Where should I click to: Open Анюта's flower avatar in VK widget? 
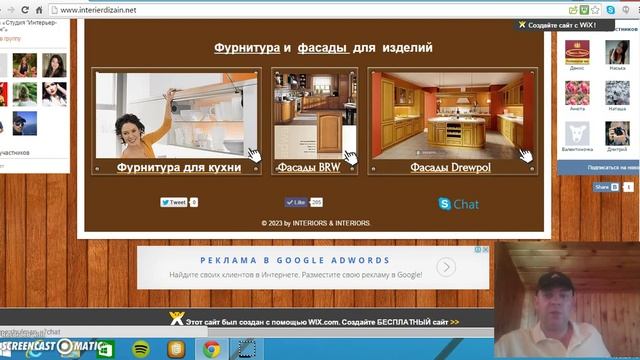pyautogui.click(x=577, y=93)
